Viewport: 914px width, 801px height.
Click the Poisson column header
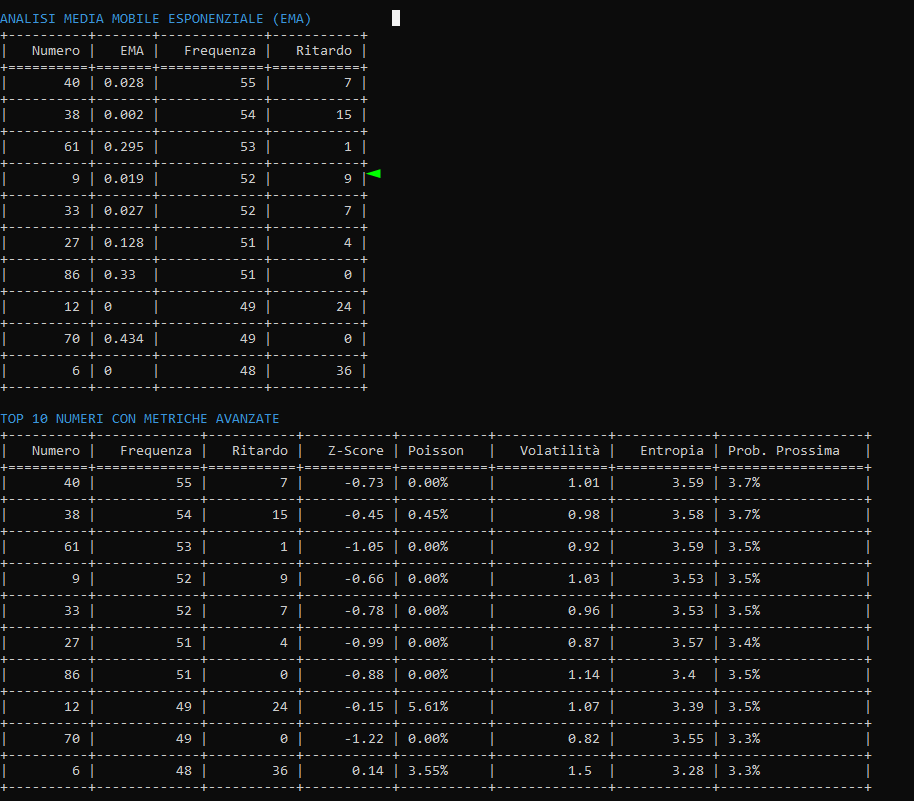tap(435, 451)
